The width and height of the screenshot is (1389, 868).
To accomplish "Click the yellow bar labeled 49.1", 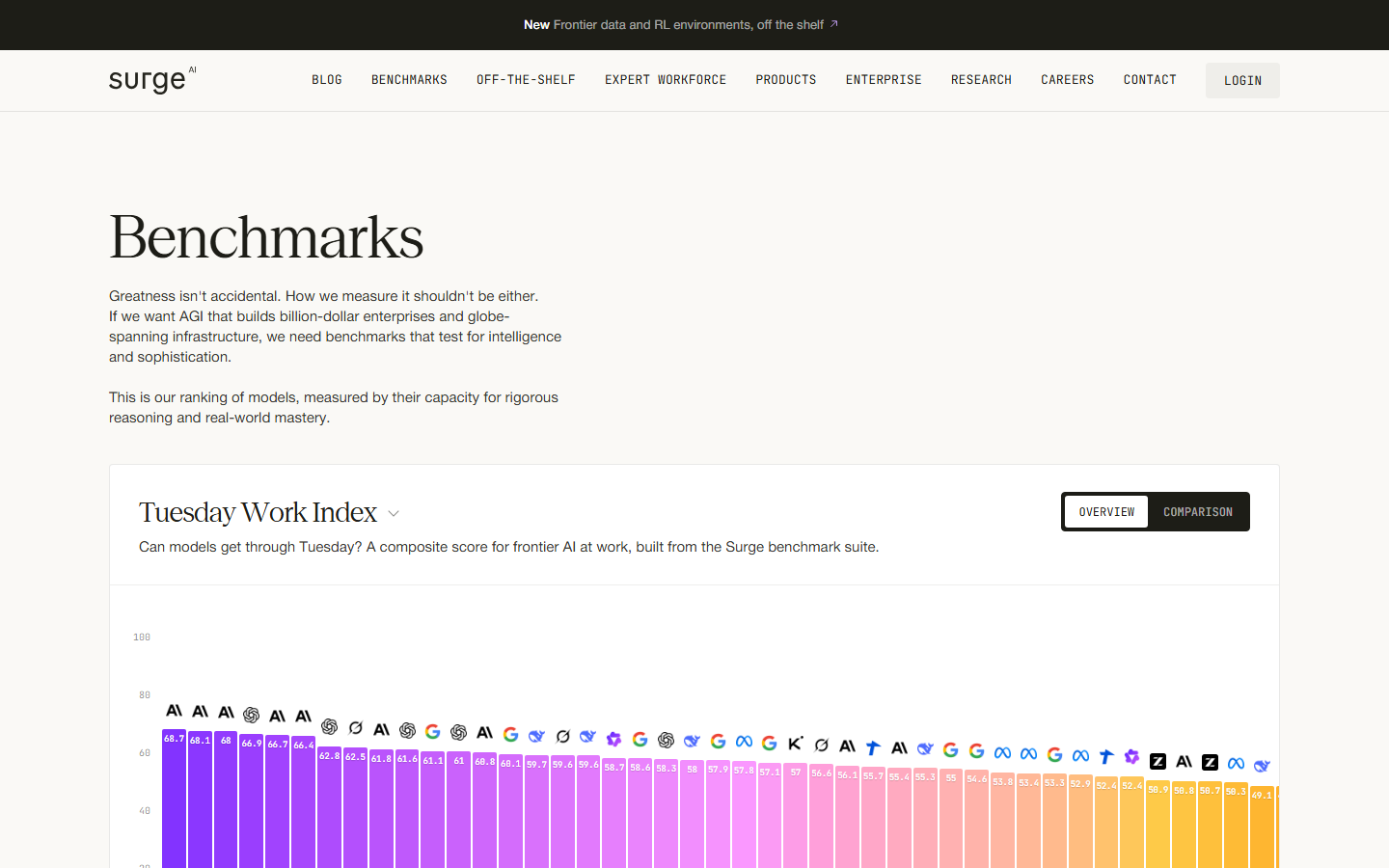I will click(1262, 827).
